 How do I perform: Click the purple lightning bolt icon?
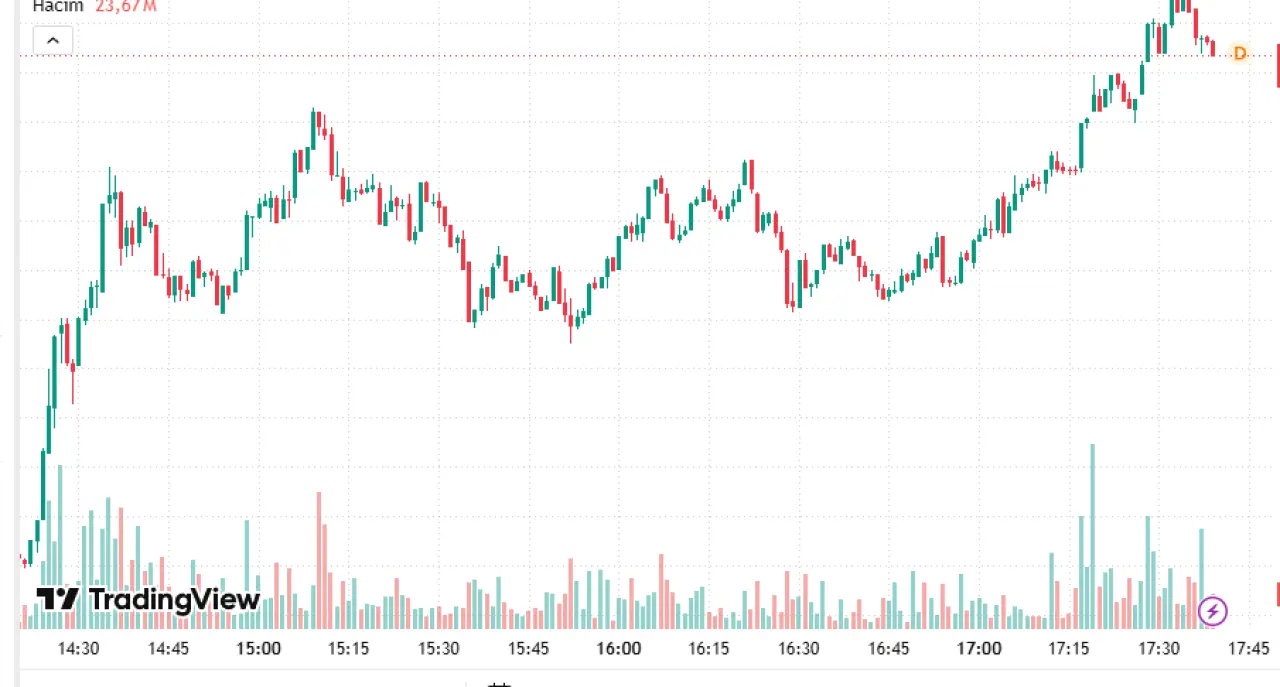1212,610
